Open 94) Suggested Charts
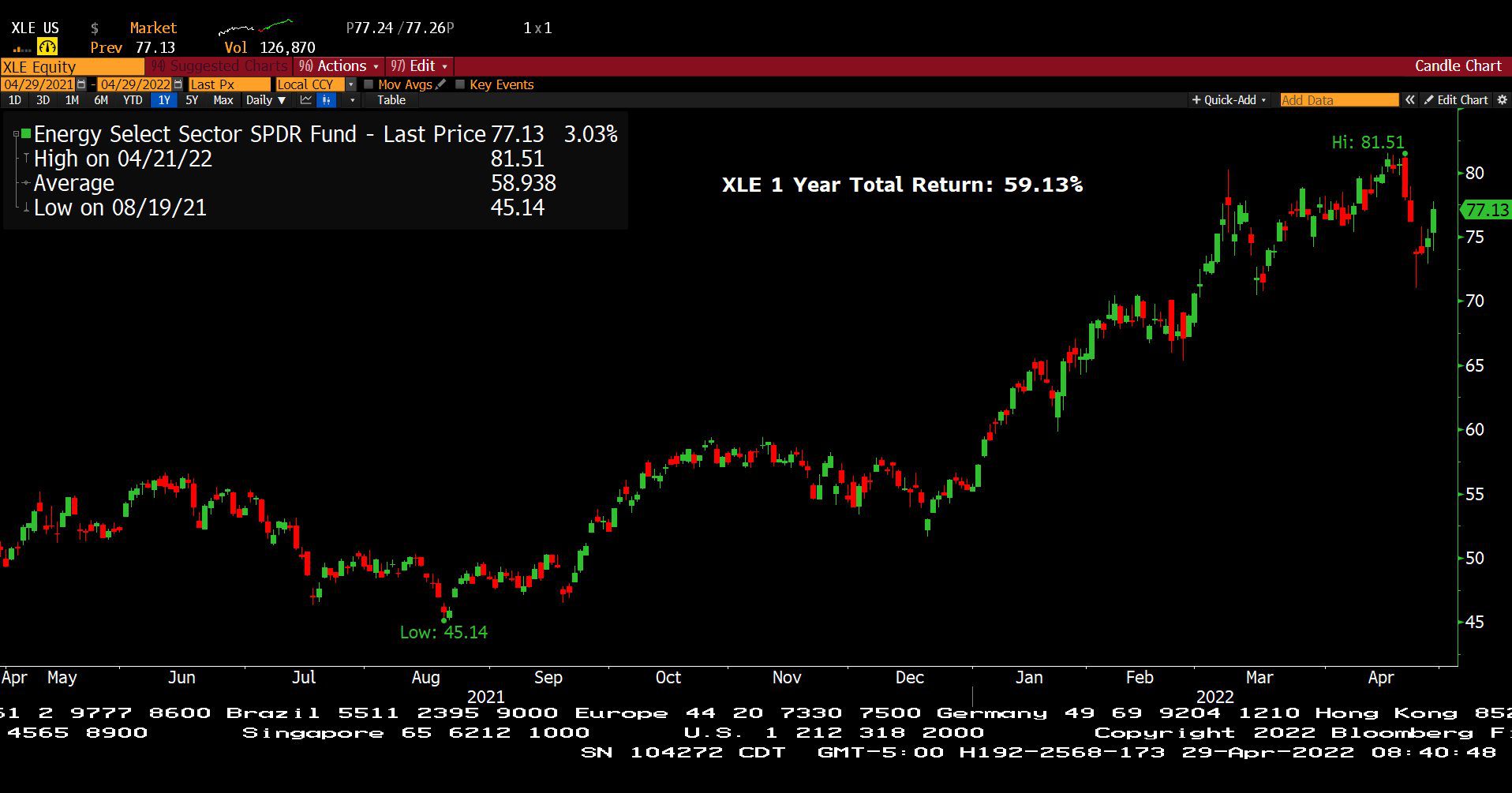This screenshot has height=793, width=1512. (219, 66)
